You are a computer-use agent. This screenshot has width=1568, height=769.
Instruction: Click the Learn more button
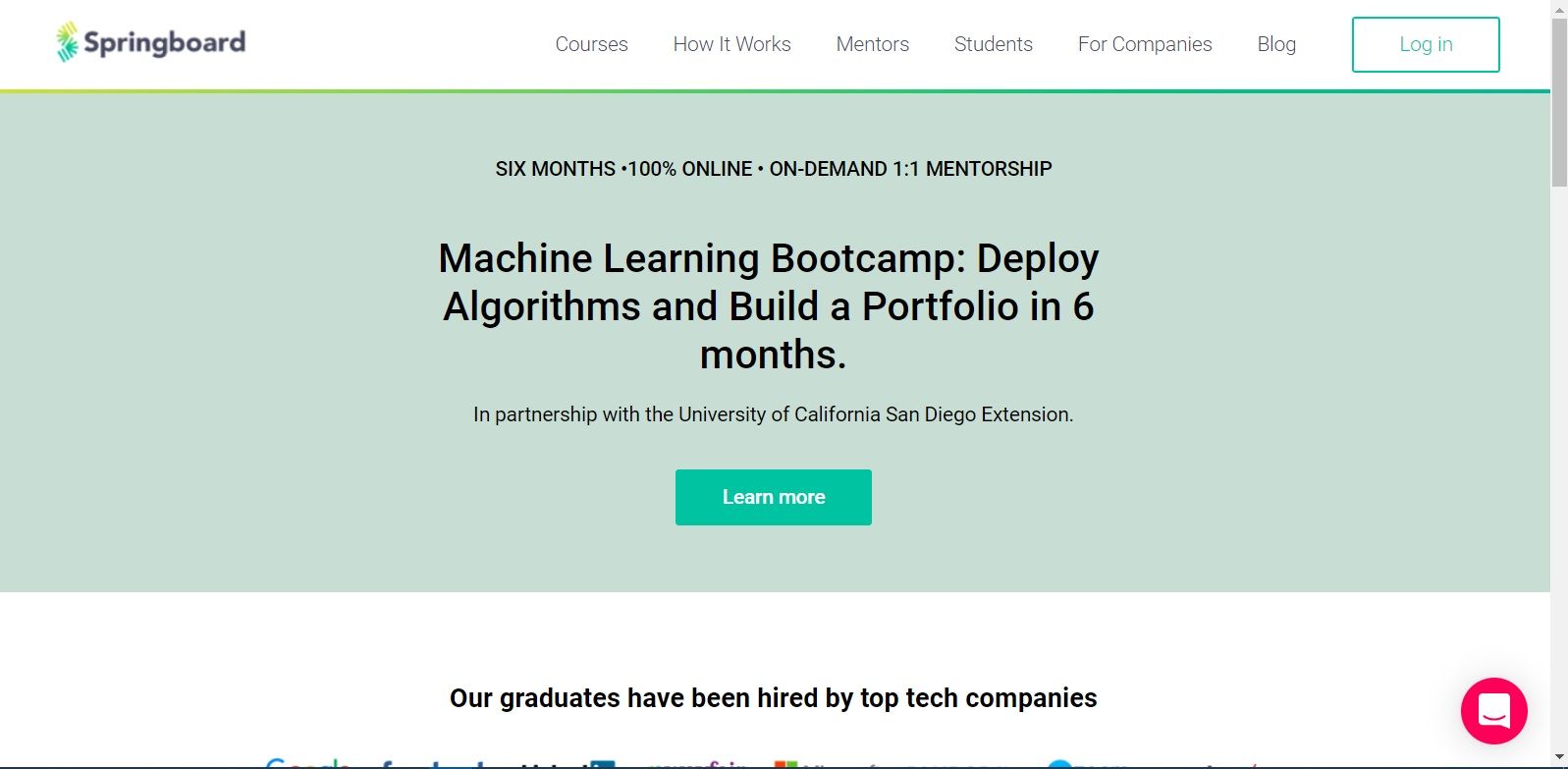click(773, 497)
